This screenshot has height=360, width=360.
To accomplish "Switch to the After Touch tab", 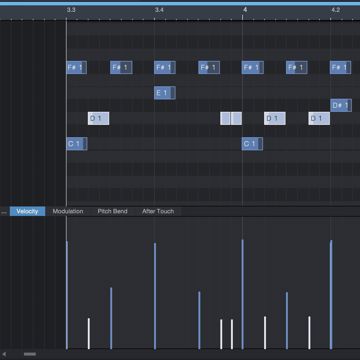I will pos(158,211).
